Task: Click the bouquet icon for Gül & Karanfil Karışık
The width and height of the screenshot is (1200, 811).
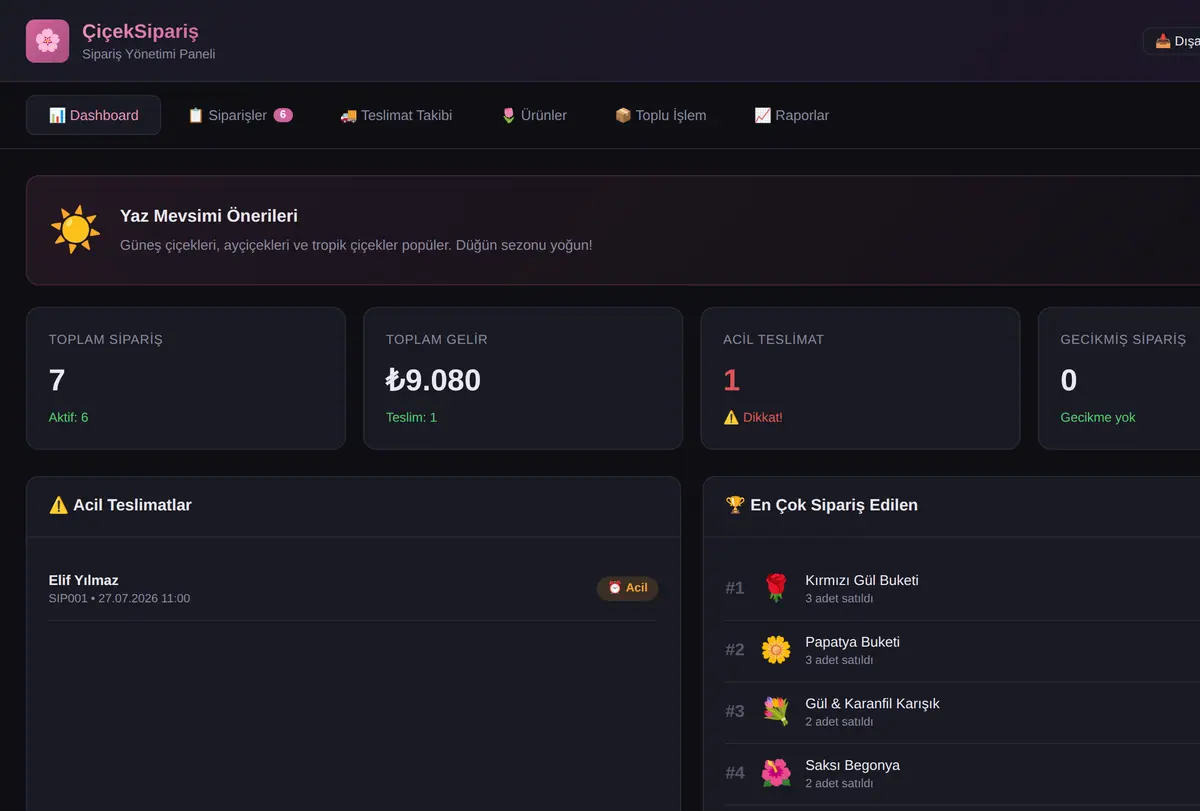Action: pyautogui.click(x=776, y=711)
